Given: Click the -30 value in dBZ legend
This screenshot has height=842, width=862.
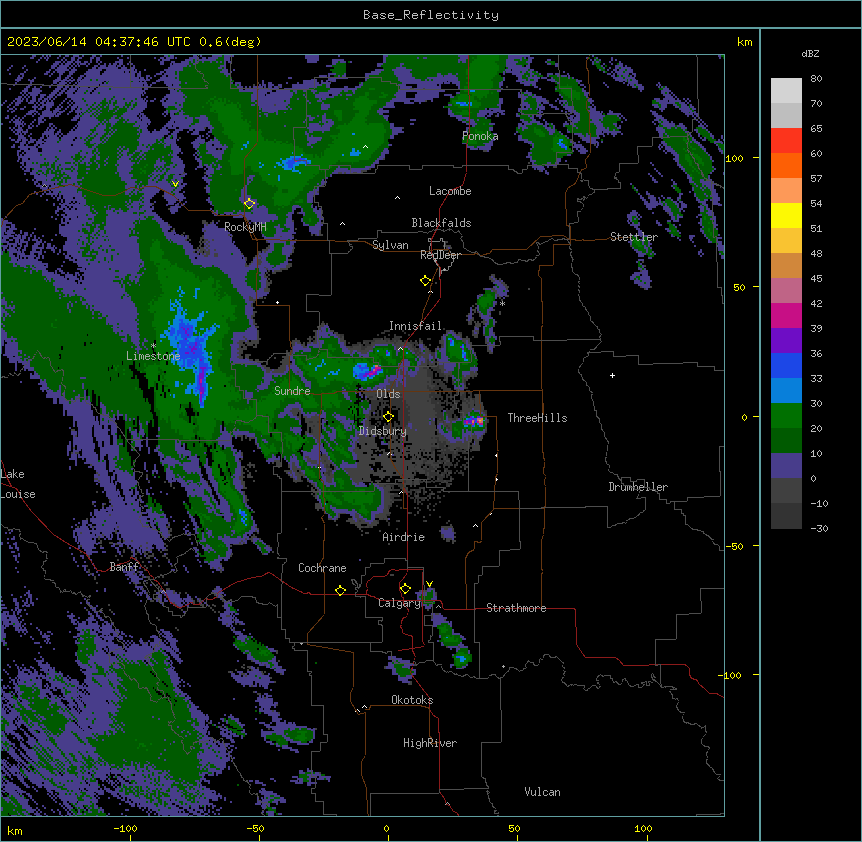Looking at the screenshot, I should click(819, 528).
